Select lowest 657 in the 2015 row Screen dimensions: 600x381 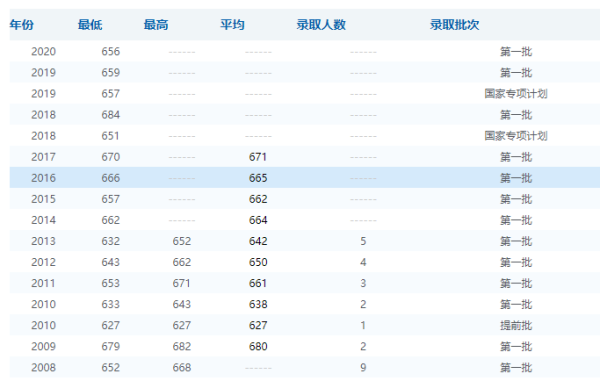point(111,199)
